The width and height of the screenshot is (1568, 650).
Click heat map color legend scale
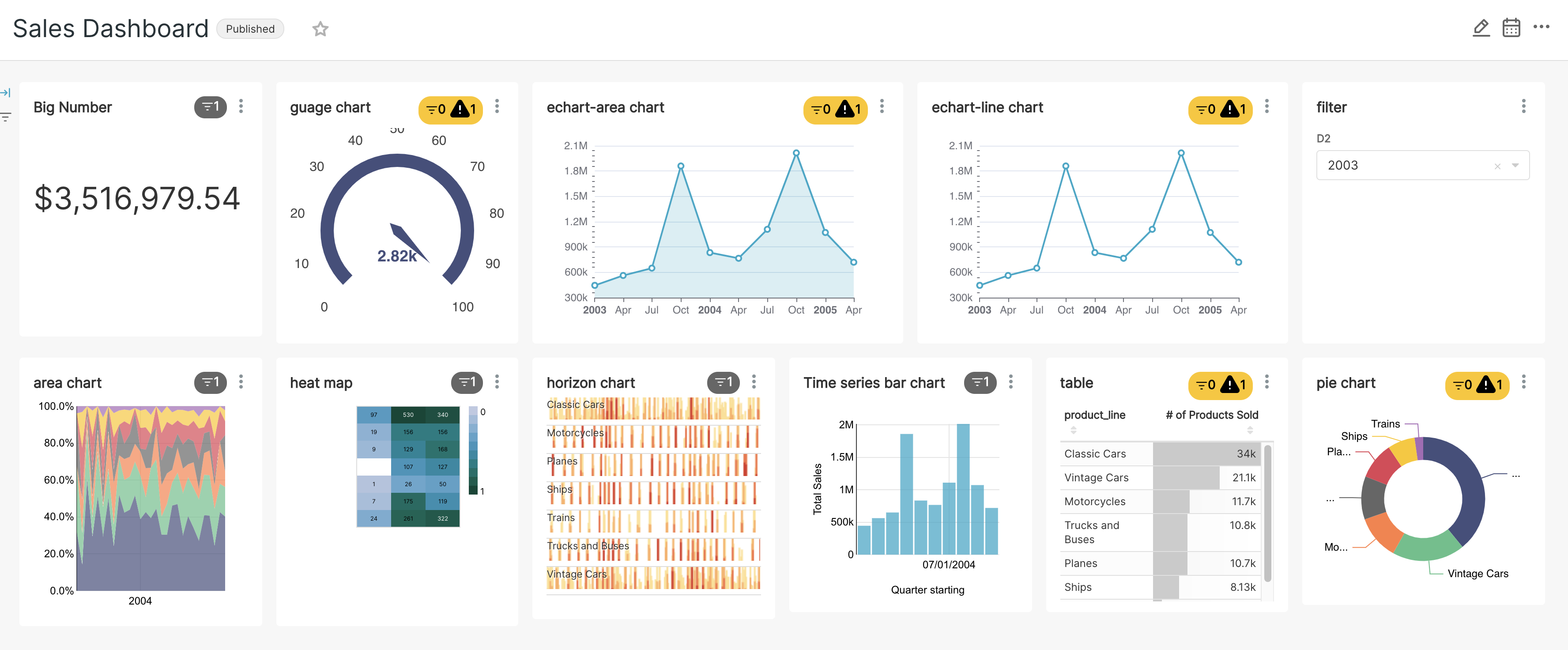[473, 450]
